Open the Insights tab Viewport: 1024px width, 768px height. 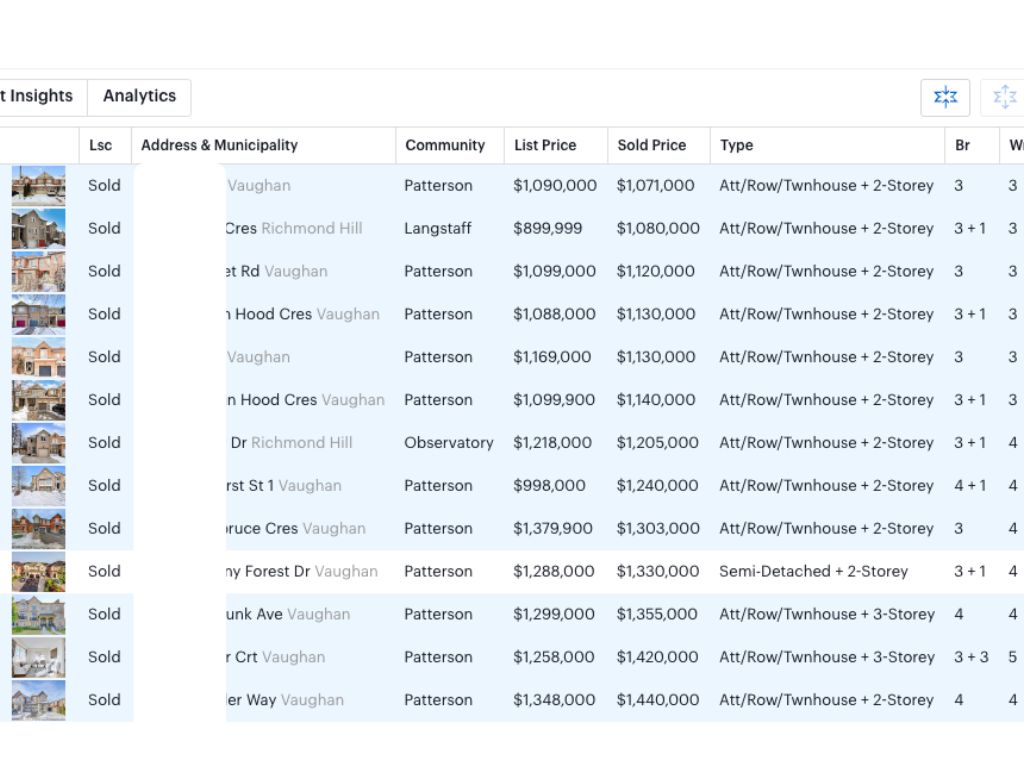40,97
